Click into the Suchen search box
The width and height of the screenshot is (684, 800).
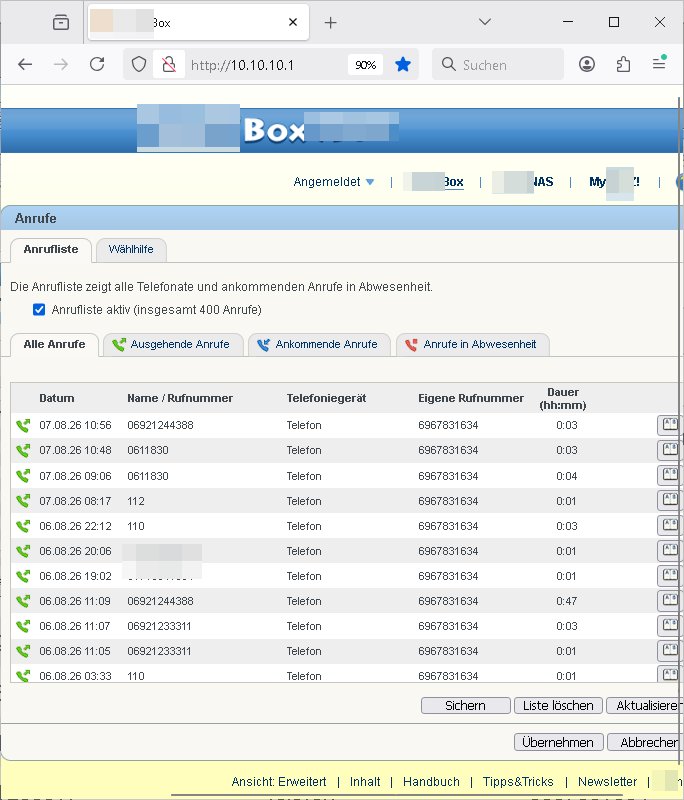(x=498, y=65)
